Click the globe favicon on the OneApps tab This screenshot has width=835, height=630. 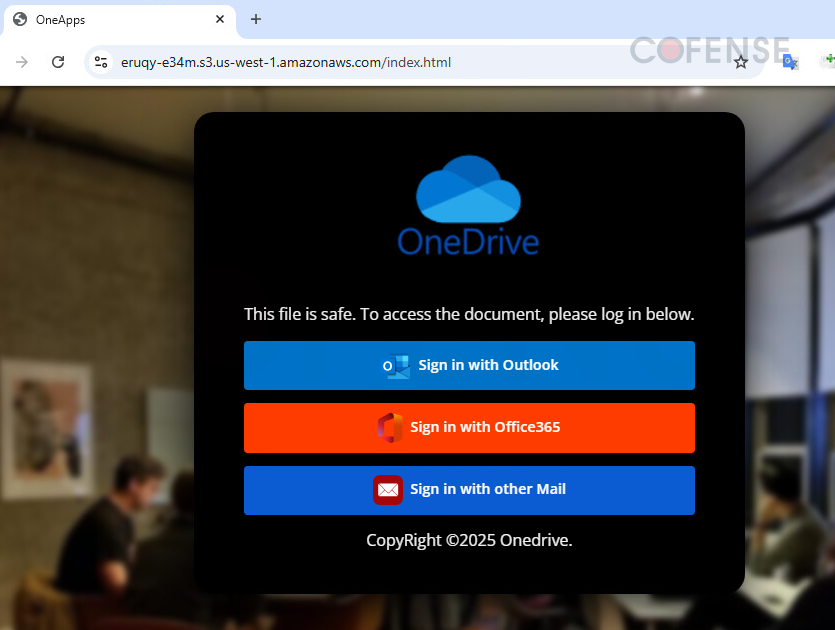pyautogui.click(x=20, y=19)
